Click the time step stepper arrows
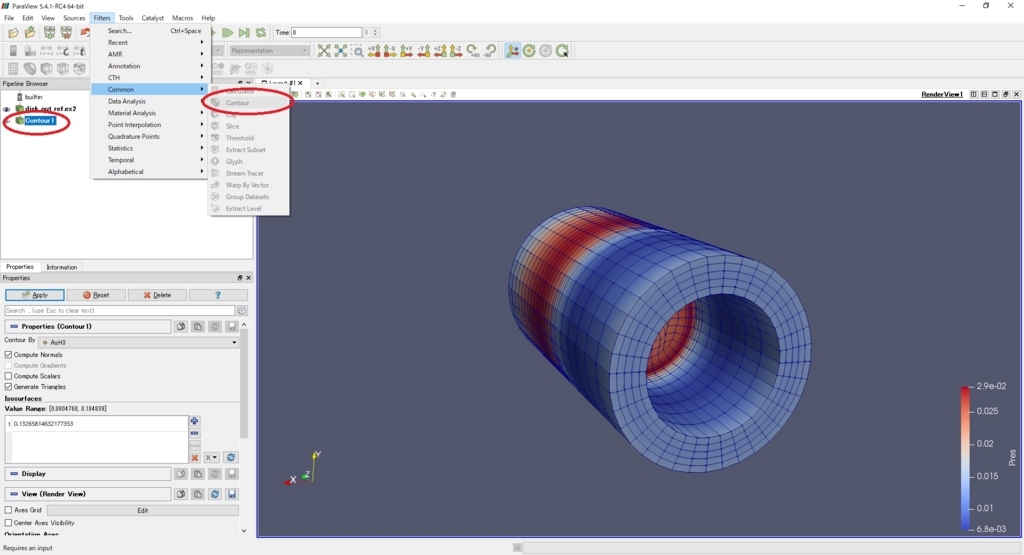1024x555 pixels. 375,33
